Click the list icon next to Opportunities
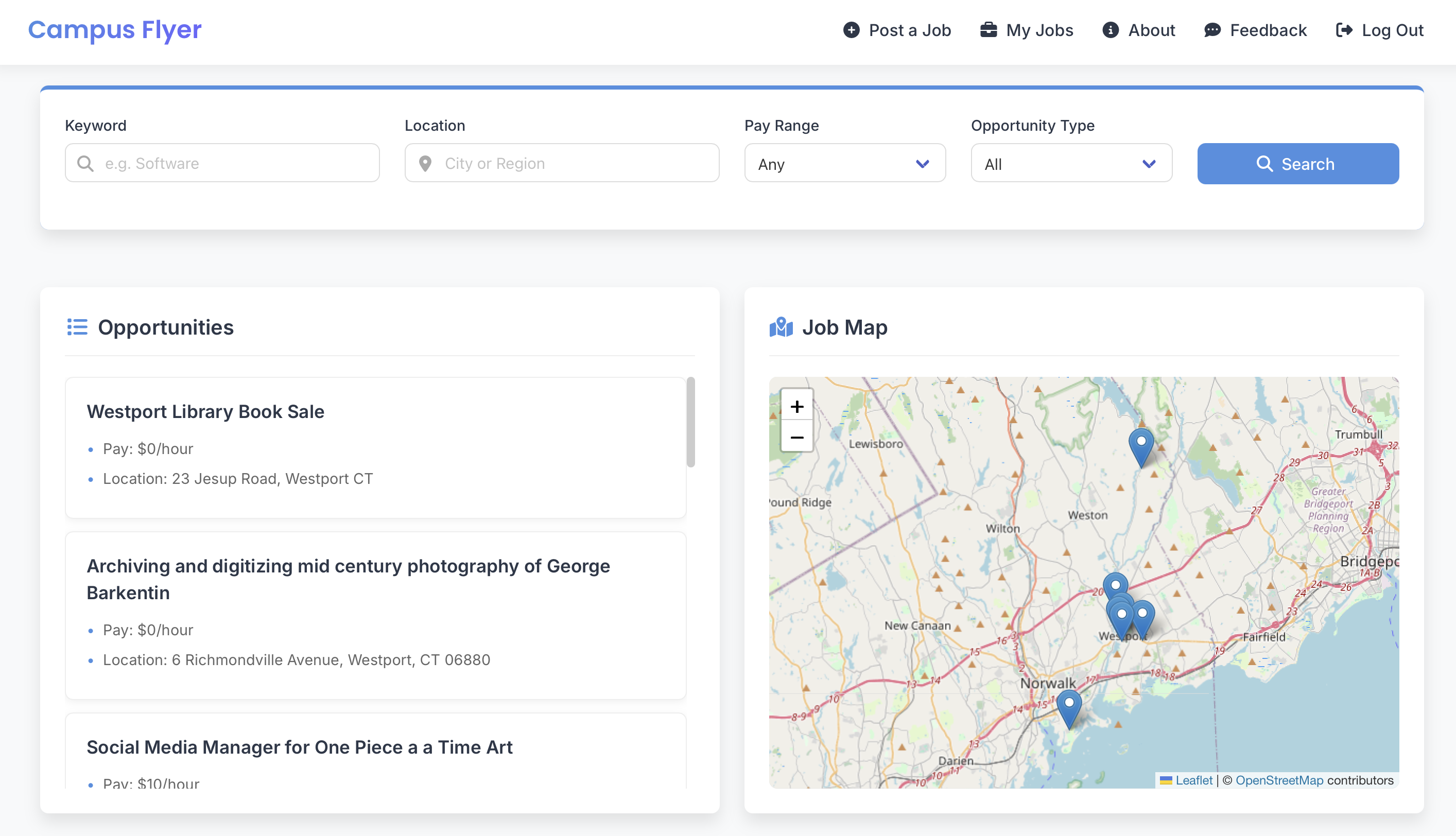 coord(78,327)
